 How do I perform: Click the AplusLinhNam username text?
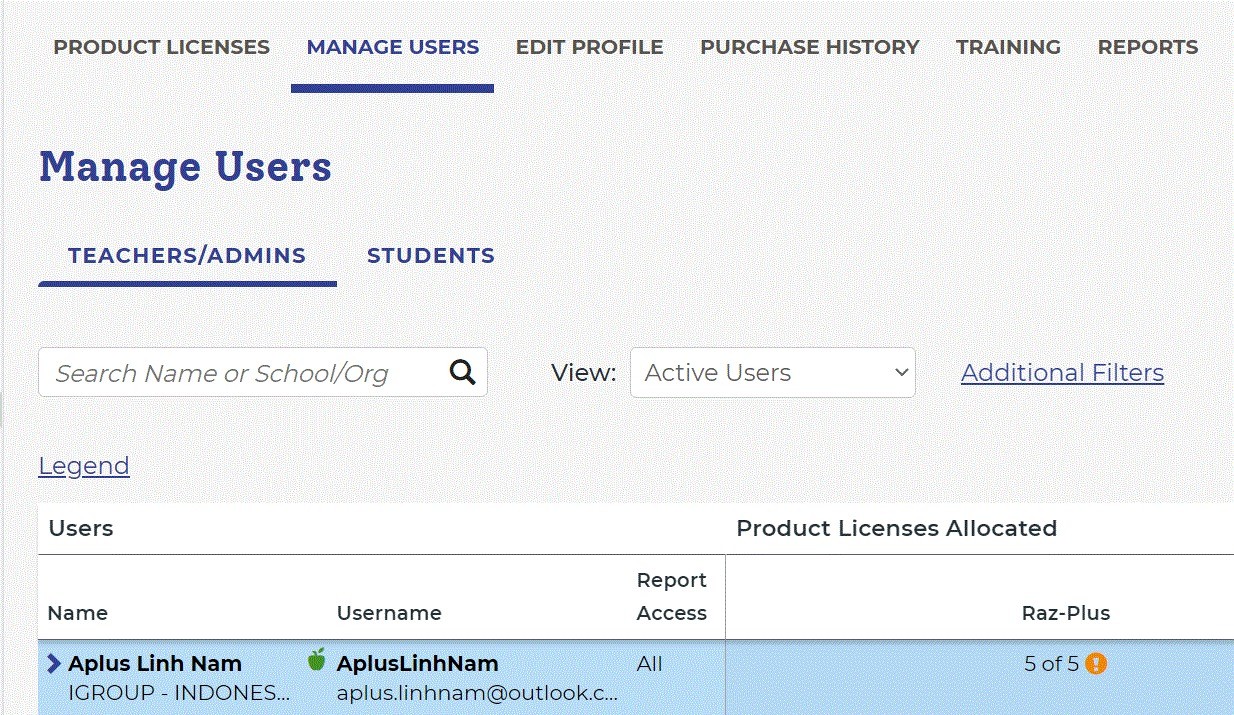[417, 664]
